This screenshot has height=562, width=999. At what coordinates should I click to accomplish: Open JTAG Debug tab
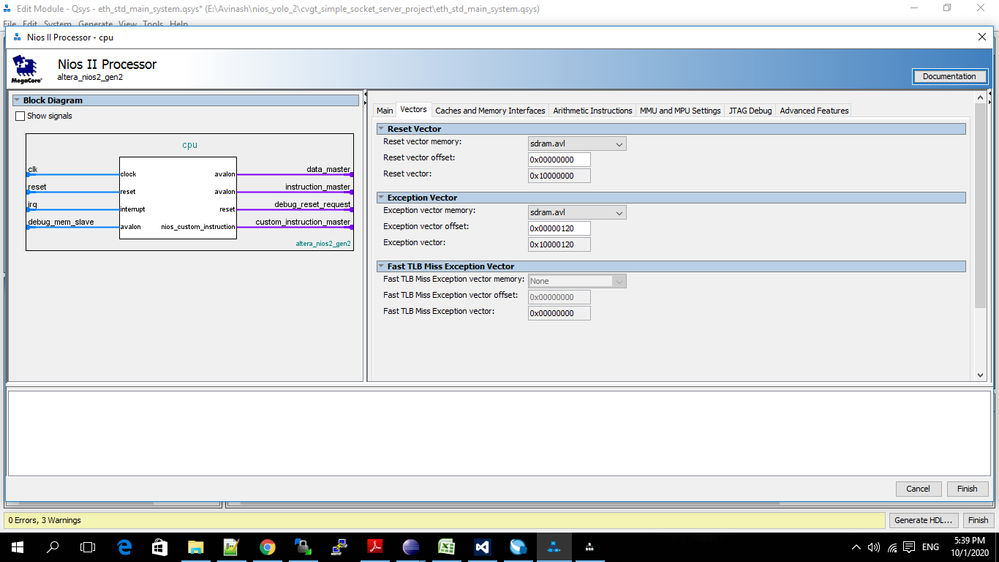pos(750,110)
